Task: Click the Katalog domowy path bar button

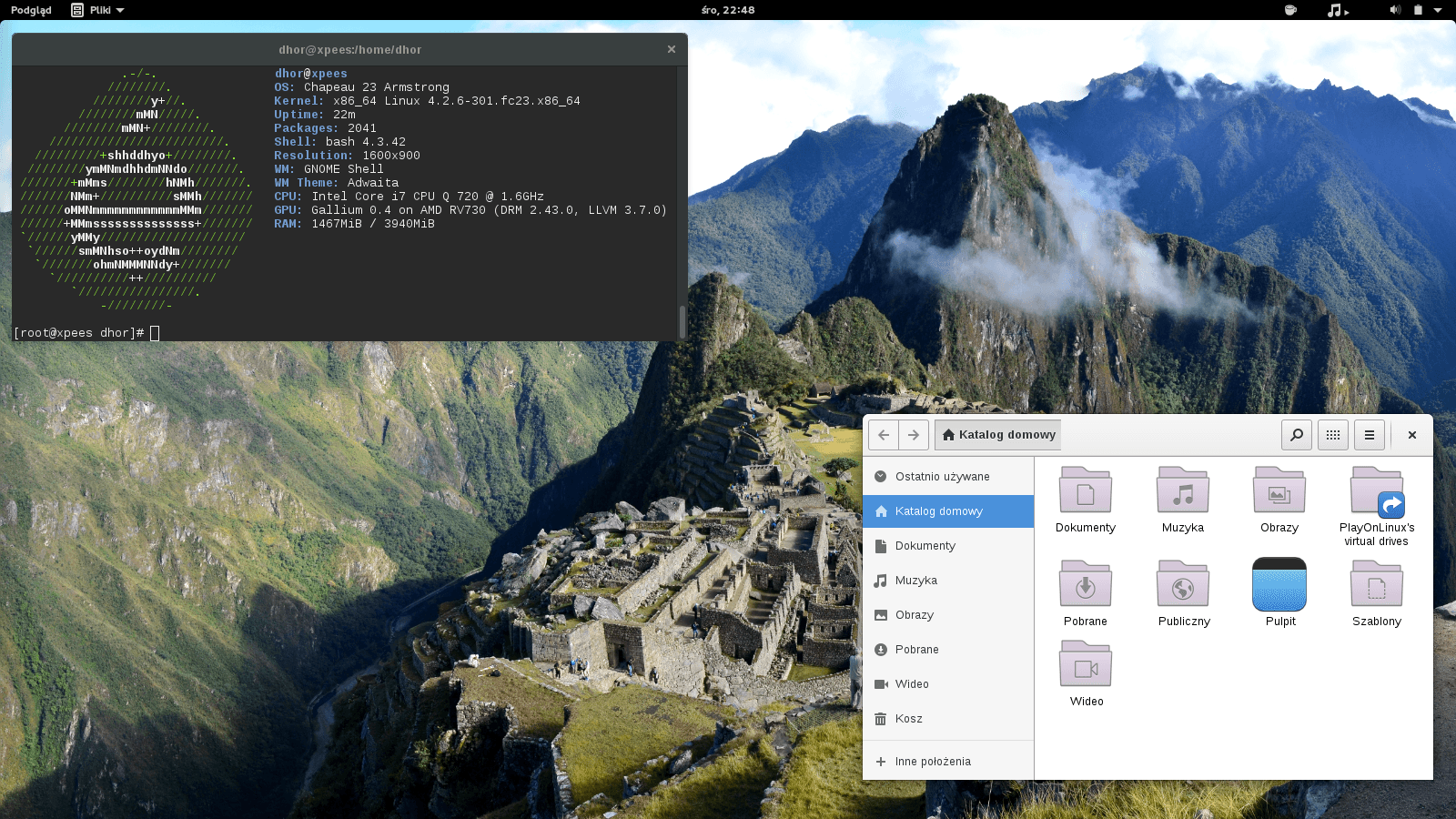Action: 998,435
